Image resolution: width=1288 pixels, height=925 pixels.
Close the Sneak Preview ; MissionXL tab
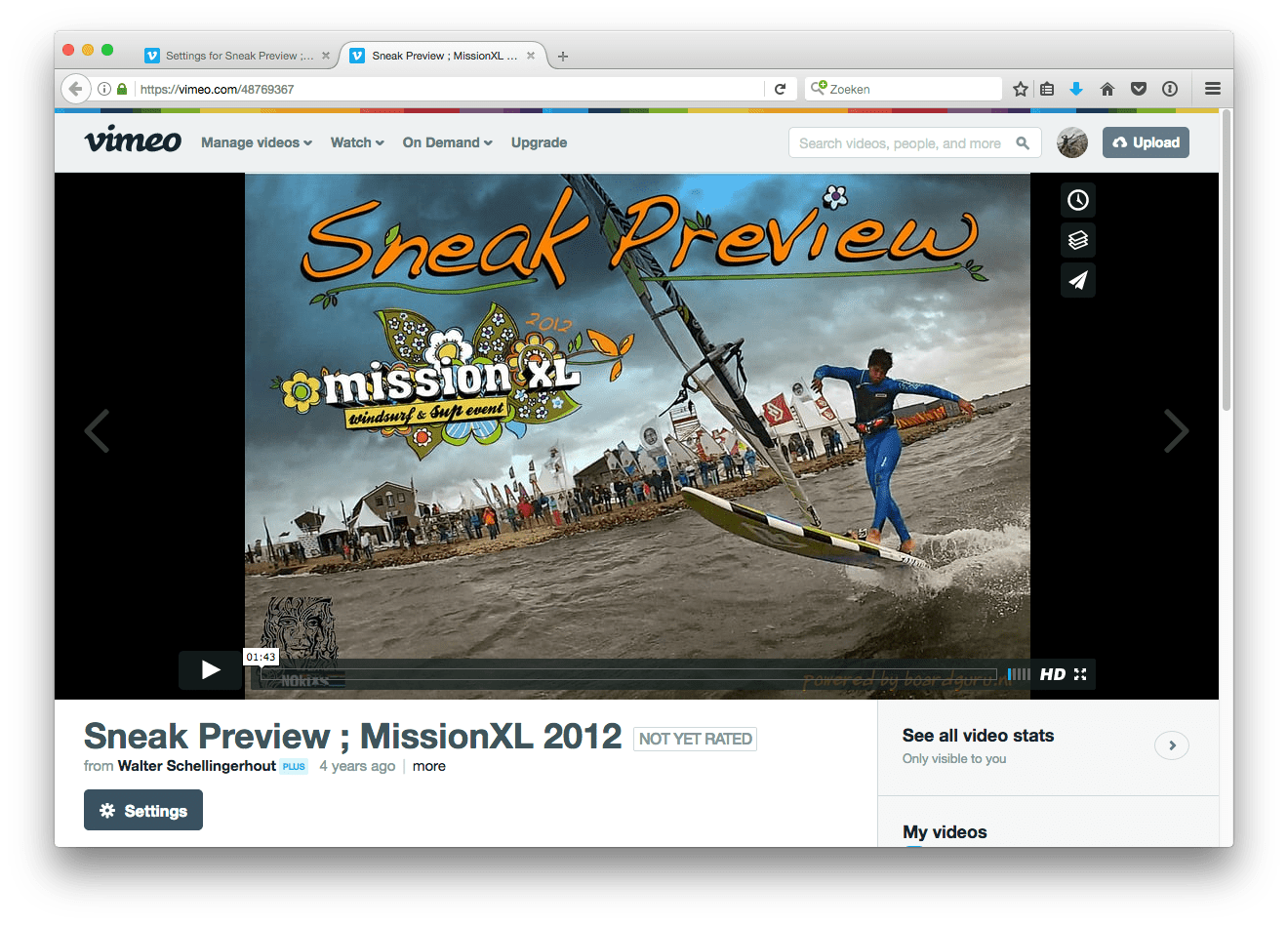click(531, 56)
